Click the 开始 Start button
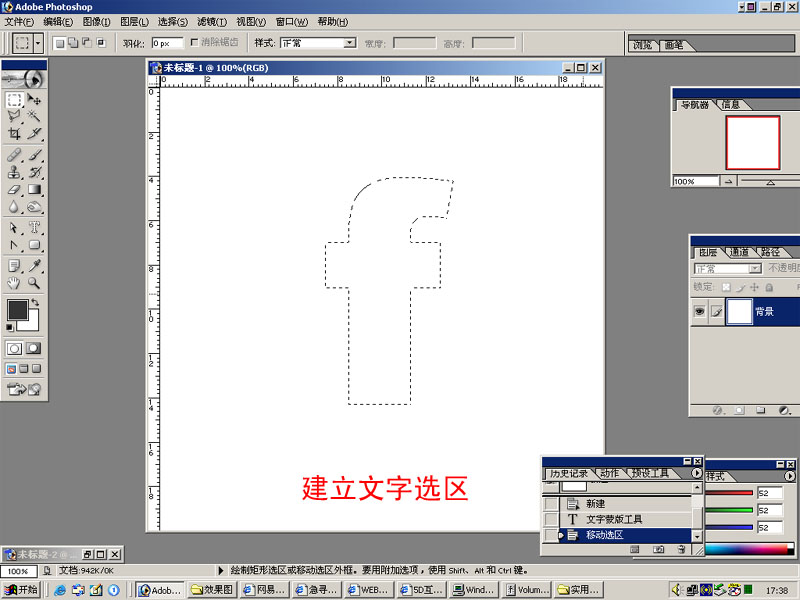Image resolution: width=800 pixels, height=600 pixels. tap(21, 590)
